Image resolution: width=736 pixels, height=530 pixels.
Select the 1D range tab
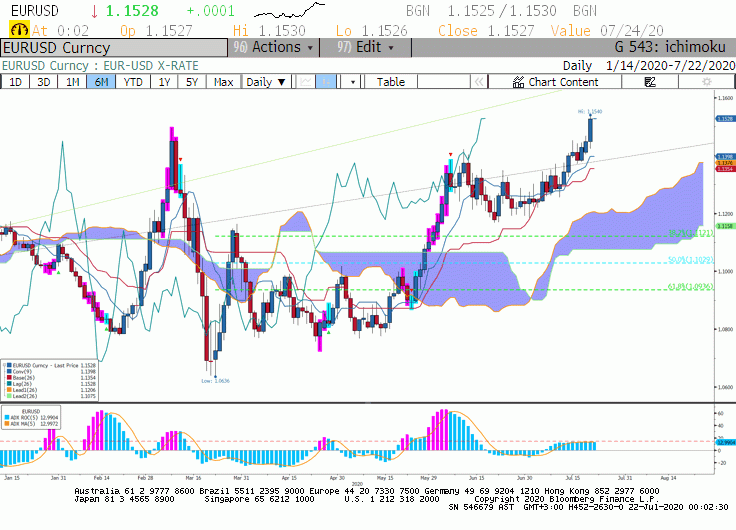coord(15,82)
